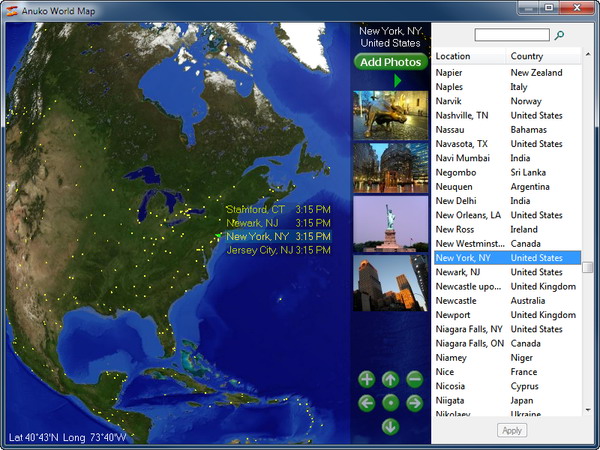This screenshot has height=450, width=600.
Task: Click the list scrollbar up arrow
Action: 588,55
